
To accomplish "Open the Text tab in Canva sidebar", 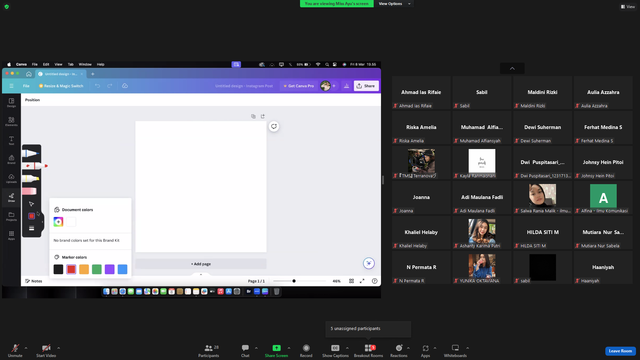I will pos(11,141).
